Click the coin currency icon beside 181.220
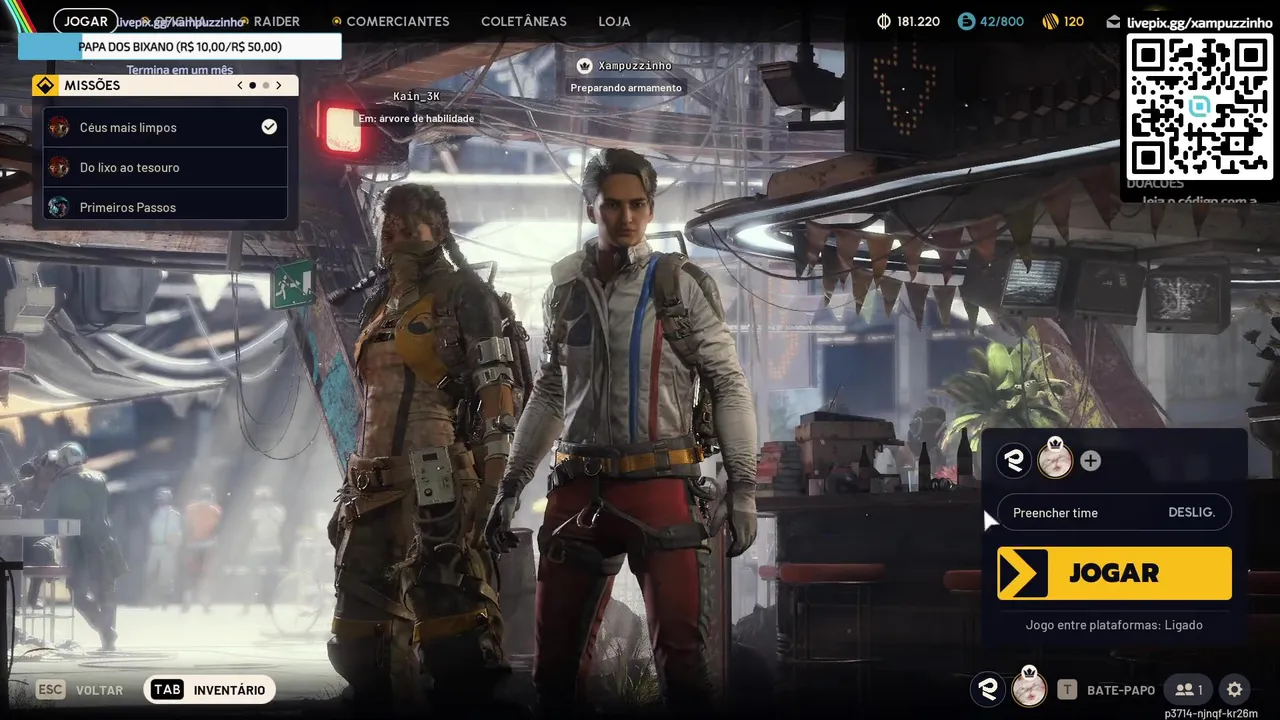The width and height of the screenshot is (1280, 720). pyautogui.click(x=884, y=21)
